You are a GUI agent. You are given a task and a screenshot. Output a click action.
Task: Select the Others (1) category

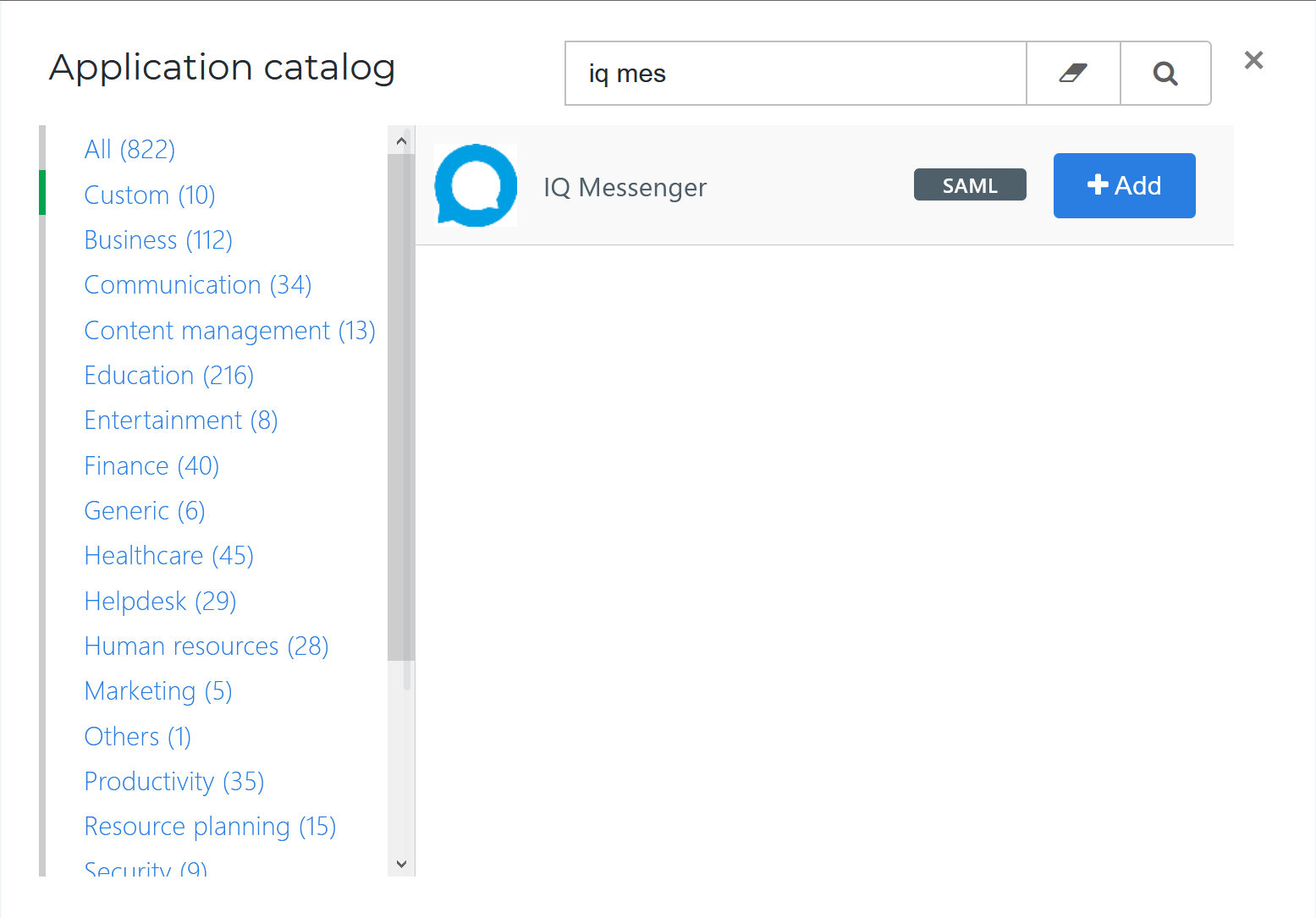(x=138, y=737)
